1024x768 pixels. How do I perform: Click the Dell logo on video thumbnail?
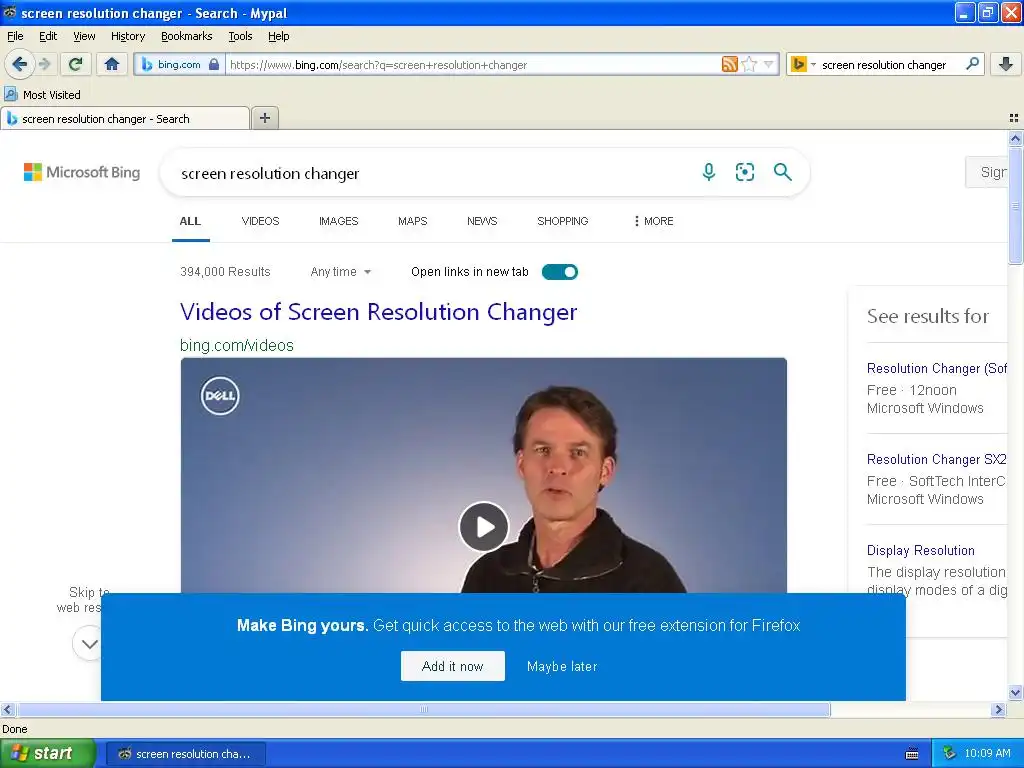pyautogui.click(x=220, y=395)
